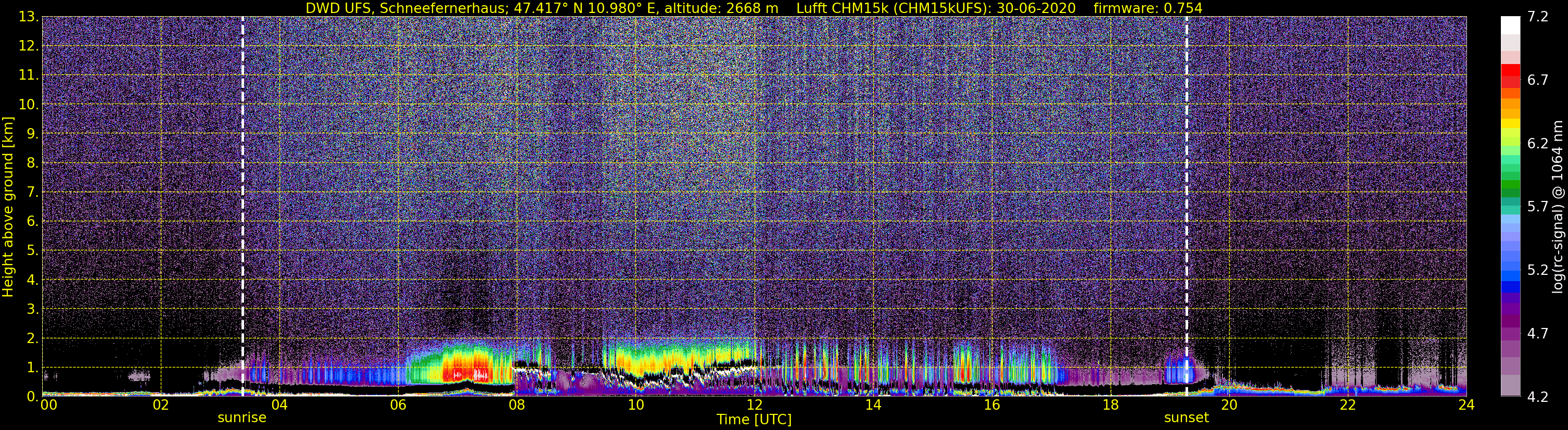Click the "Time [UTC]" axis label
Viewport: 1568px width, 430px height.
[x=754, y=420]
